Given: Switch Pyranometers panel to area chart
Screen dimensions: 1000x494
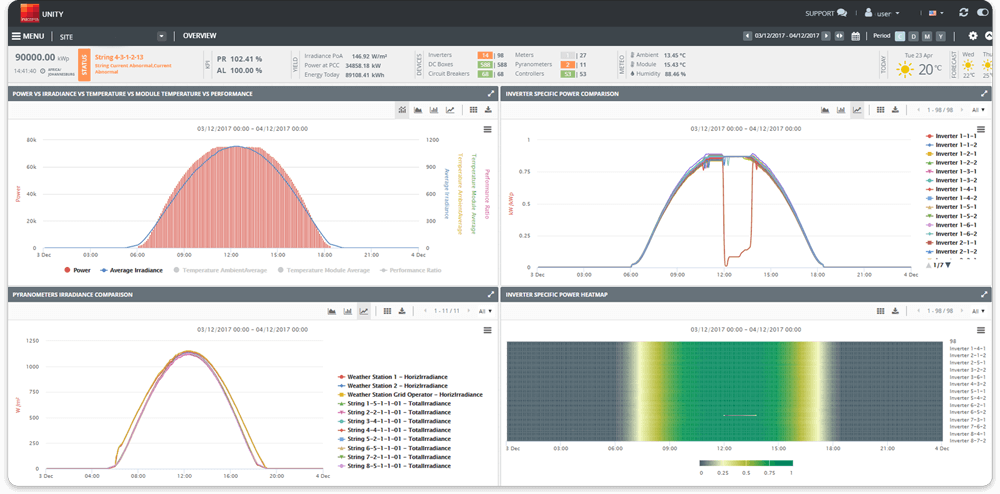Looking at the screenshot, I should coord(332,311).
